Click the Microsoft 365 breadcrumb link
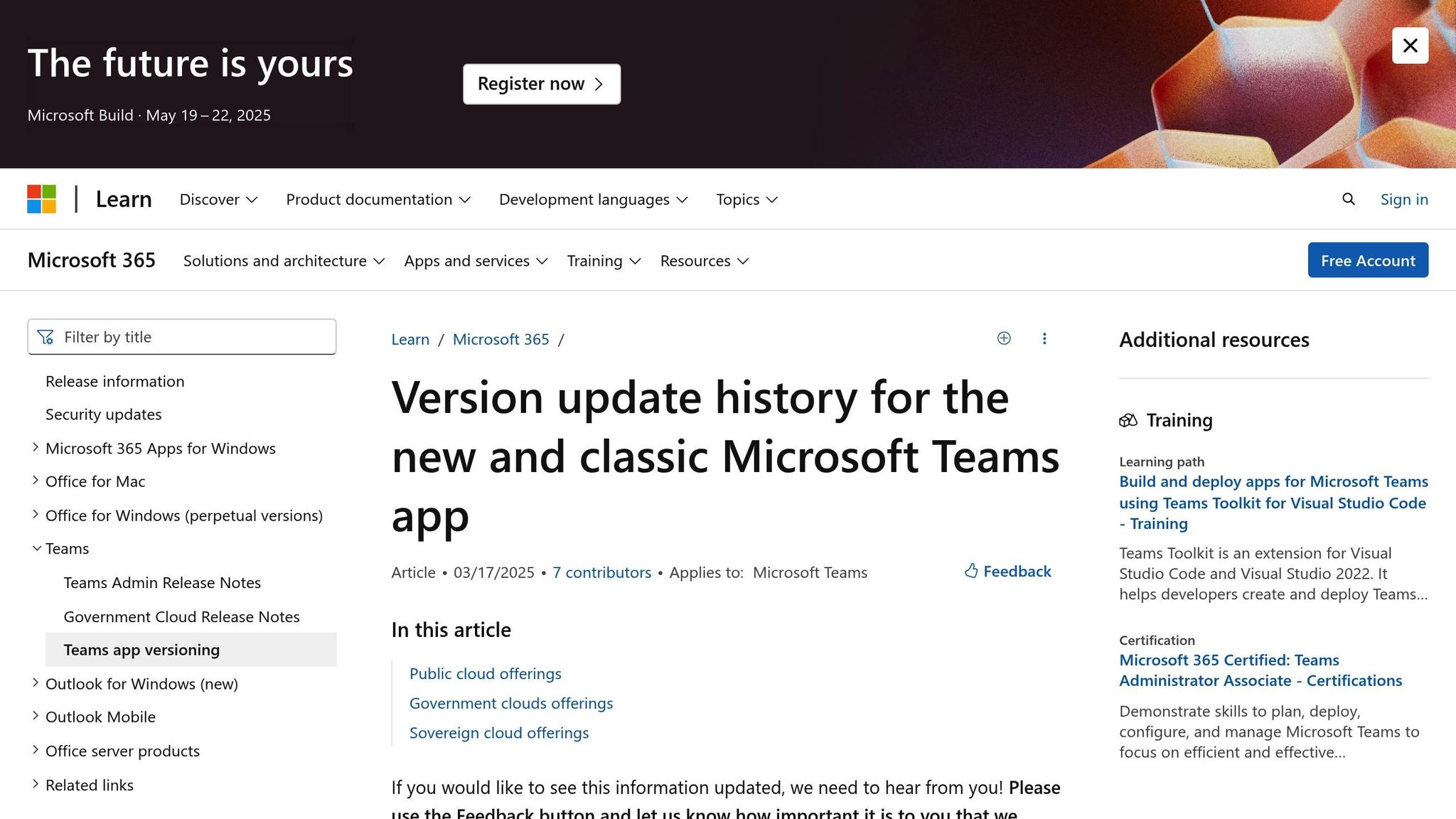This screenshot has width=1456, height=819. (x=500, y=339)
